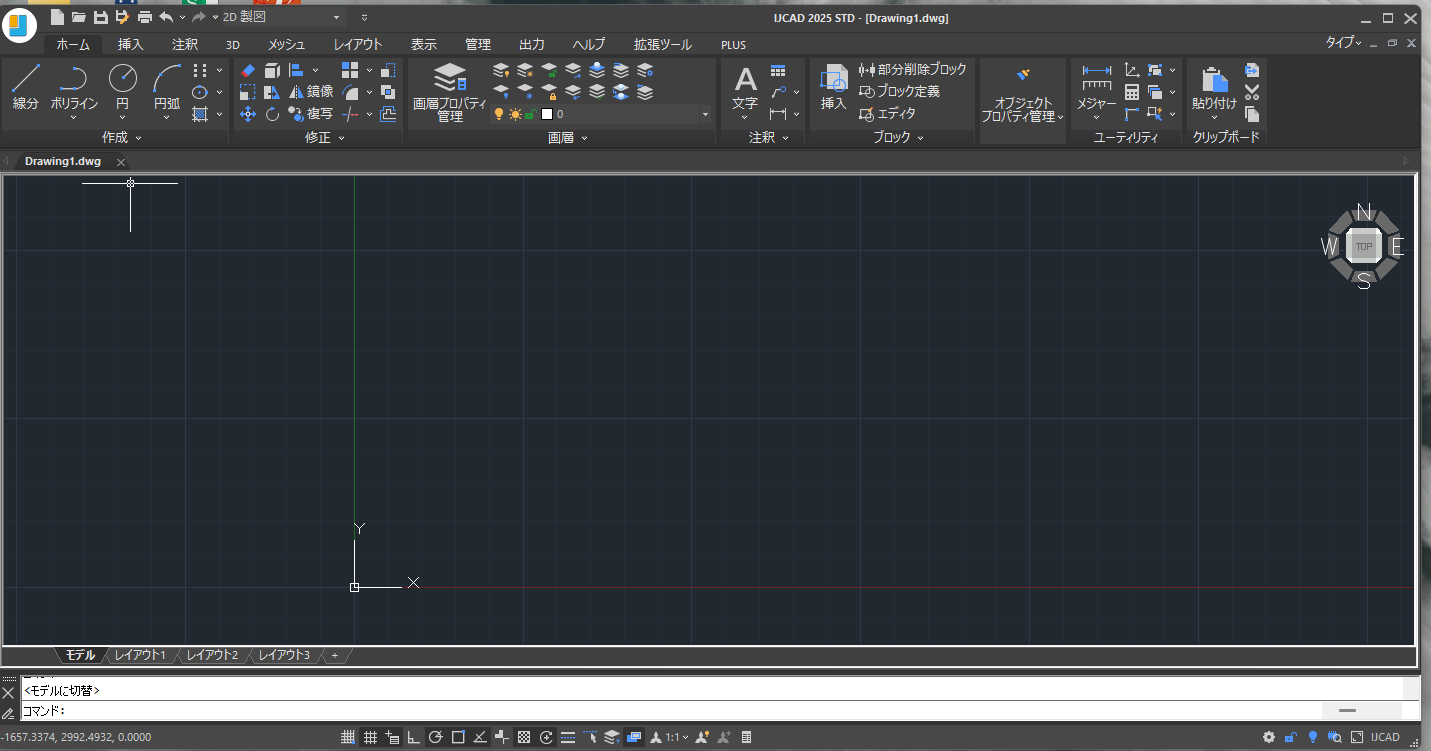The height and width of the screenshot is (751, 1431).
Task: Select the 円 circle tool
Action: tap(122, 87)
